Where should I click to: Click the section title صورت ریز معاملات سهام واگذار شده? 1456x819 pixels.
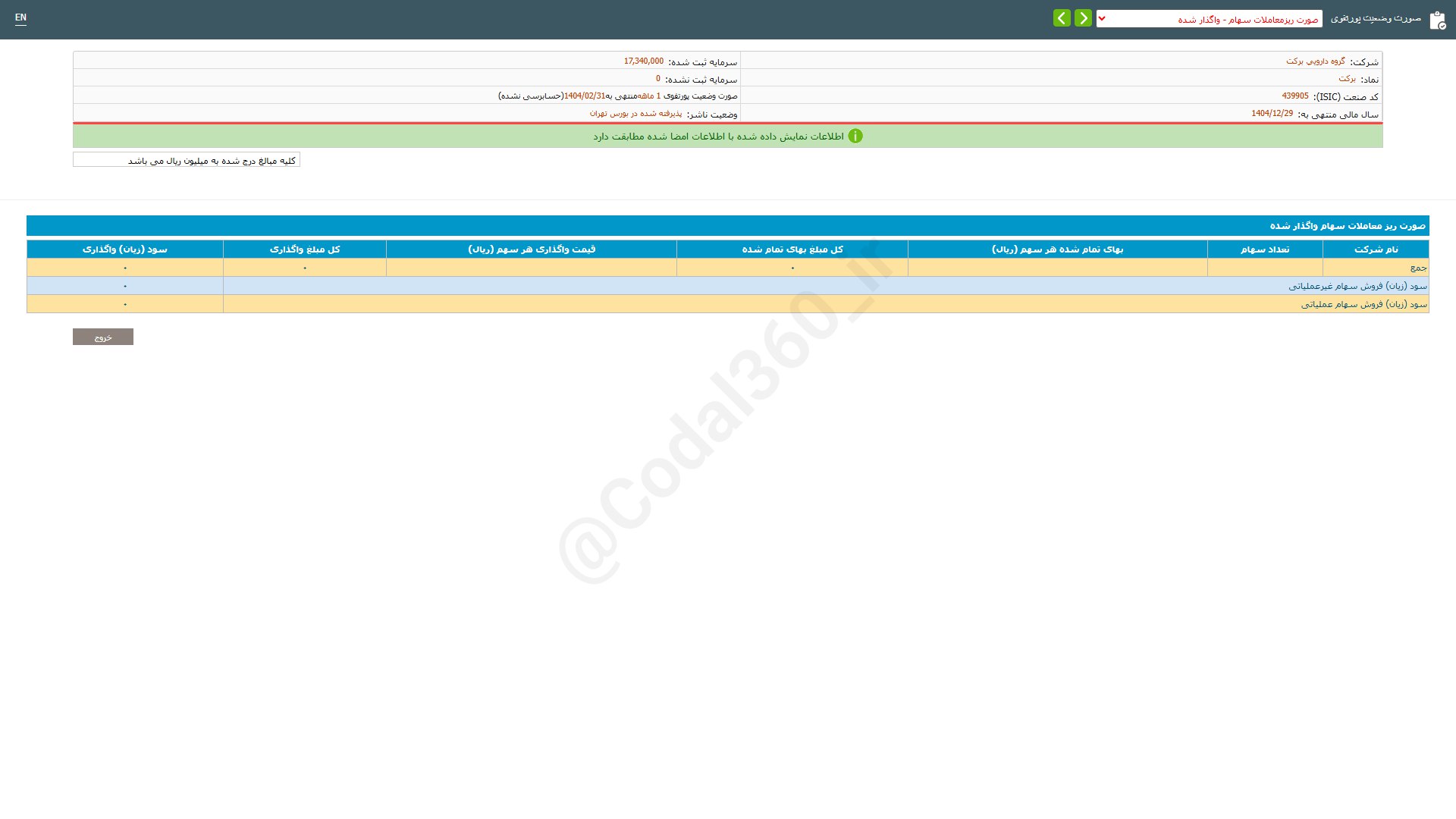click(1347, 226)
